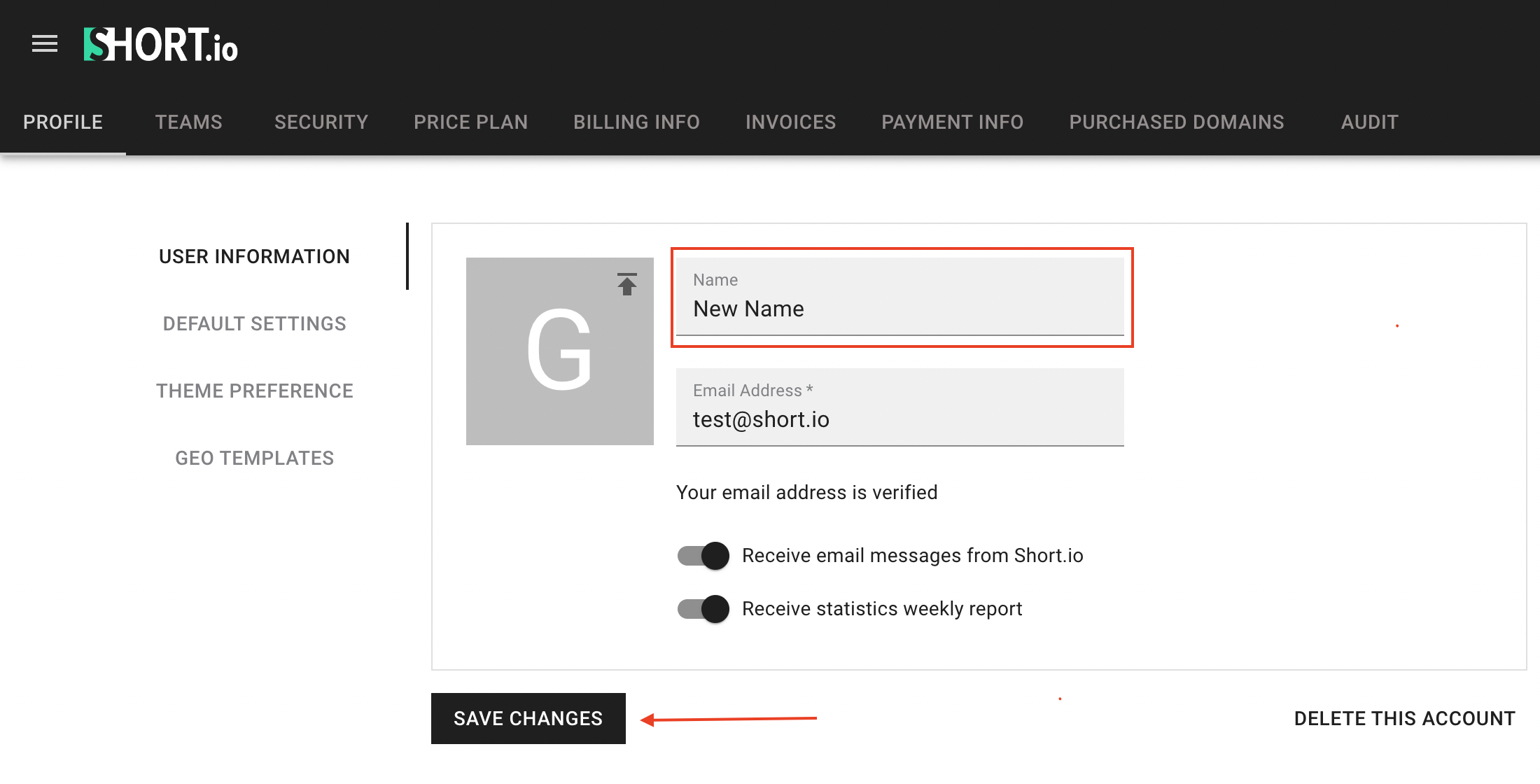The height and width of the screenshot is (784, 1540).
Task: Open the Billing Info tab
Action: pyautogui.click(x=636, y=122)
